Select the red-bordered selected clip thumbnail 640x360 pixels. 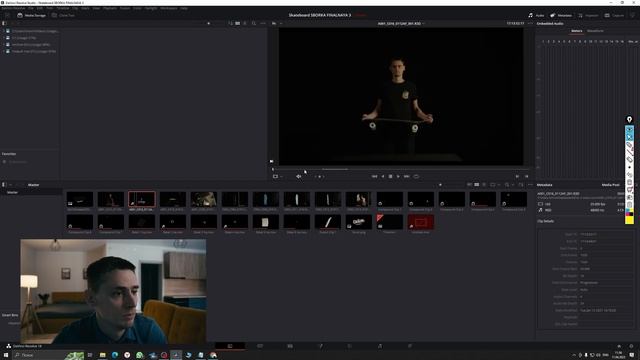click(142, 199)
